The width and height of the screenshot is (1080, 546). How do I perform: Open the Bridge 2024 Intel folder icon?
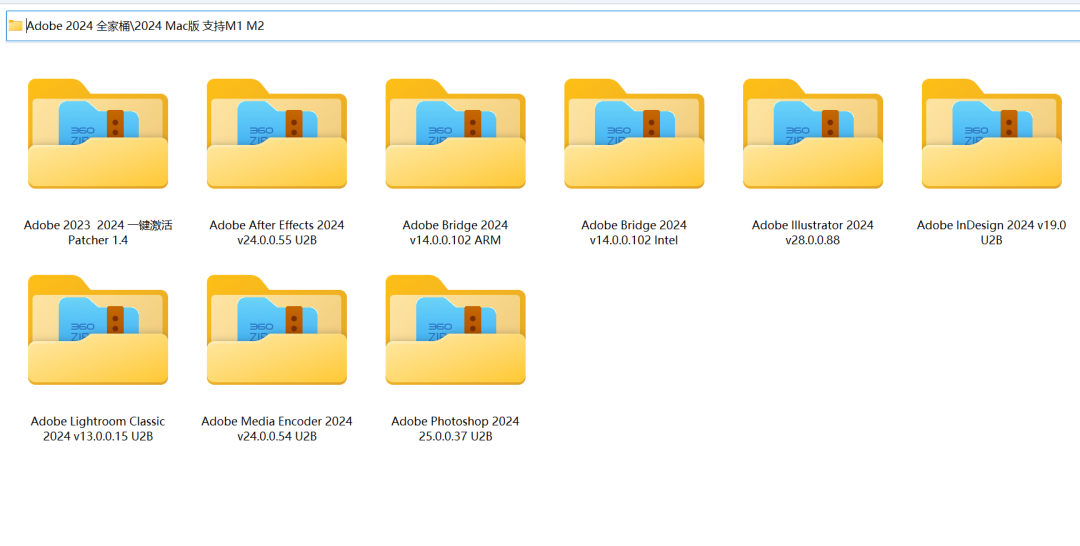pos(634,134)
